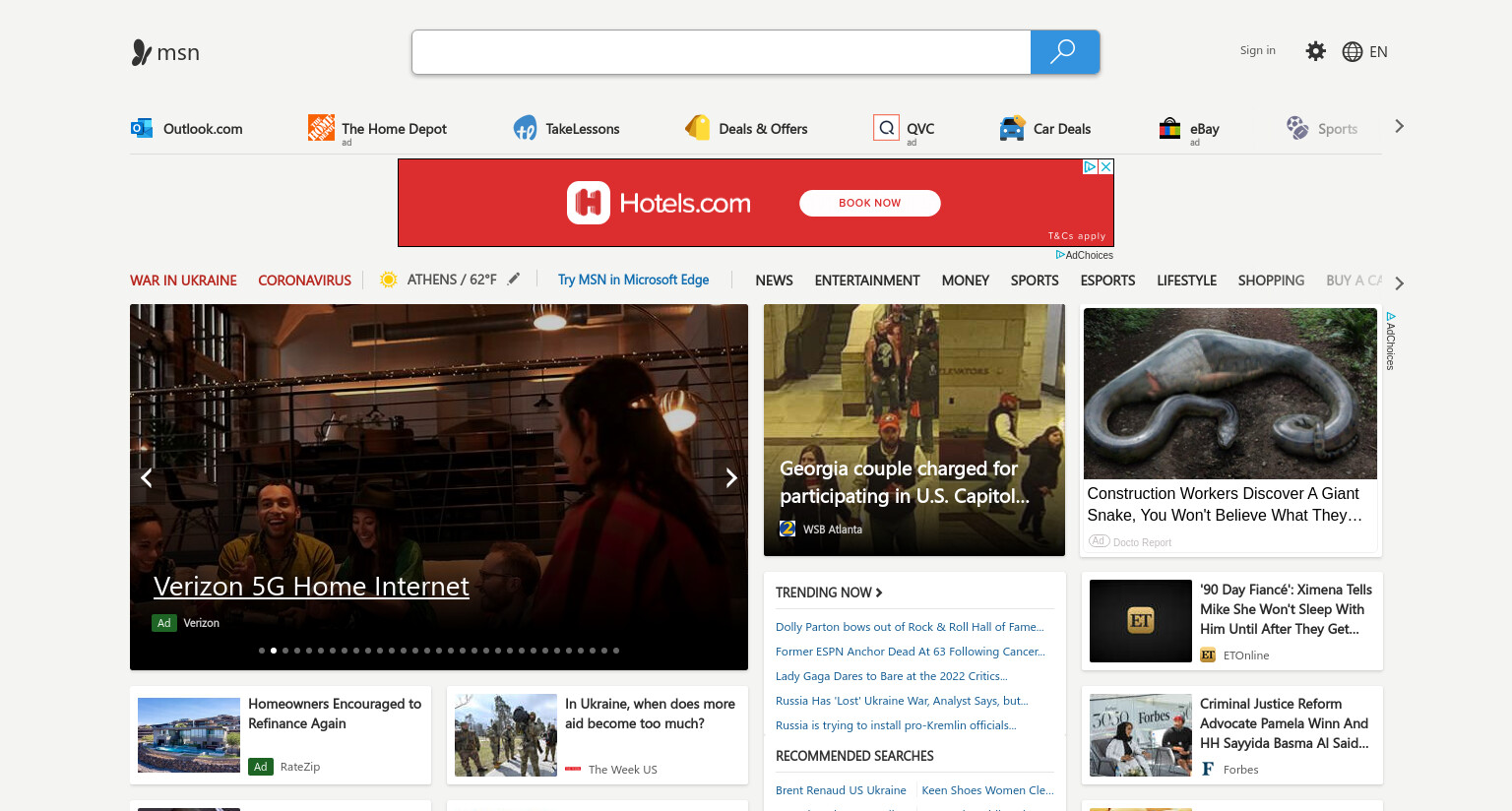Open the CORONAVIRUS section link
This screenshot has width=1512, height=811.
[x=304, y=281]
